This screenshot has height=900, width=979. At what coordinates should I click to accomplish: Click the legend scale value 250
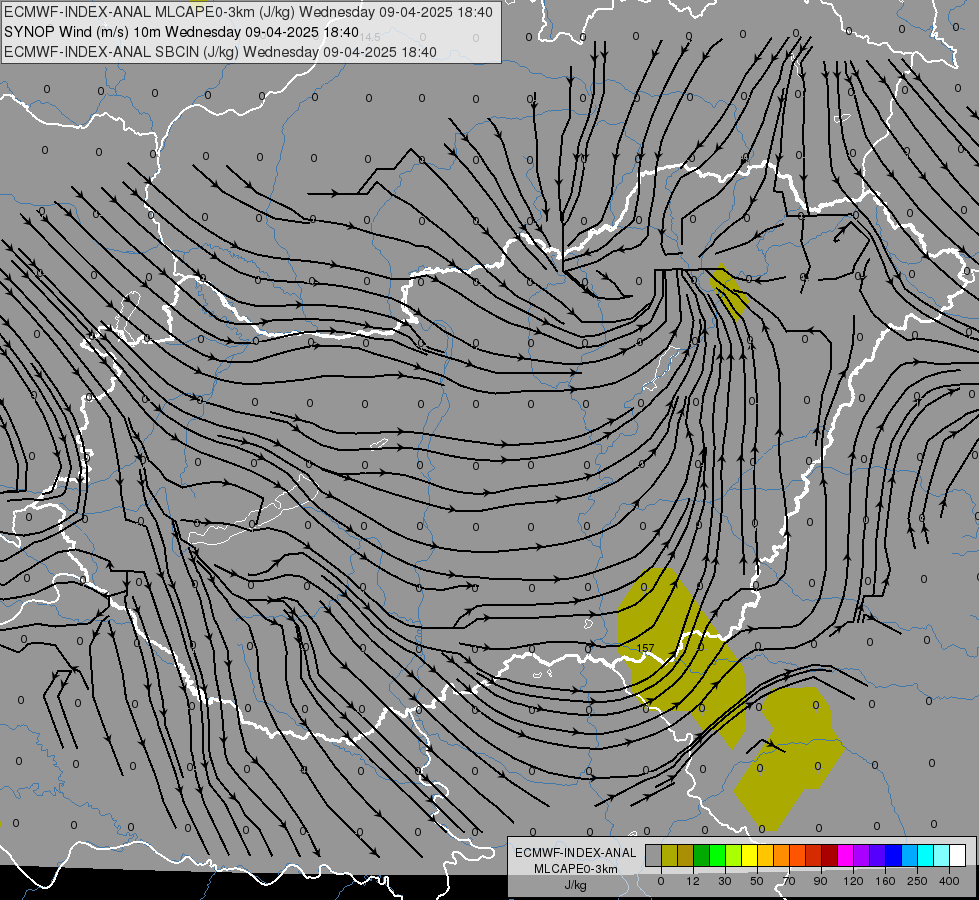pos(917,881)
